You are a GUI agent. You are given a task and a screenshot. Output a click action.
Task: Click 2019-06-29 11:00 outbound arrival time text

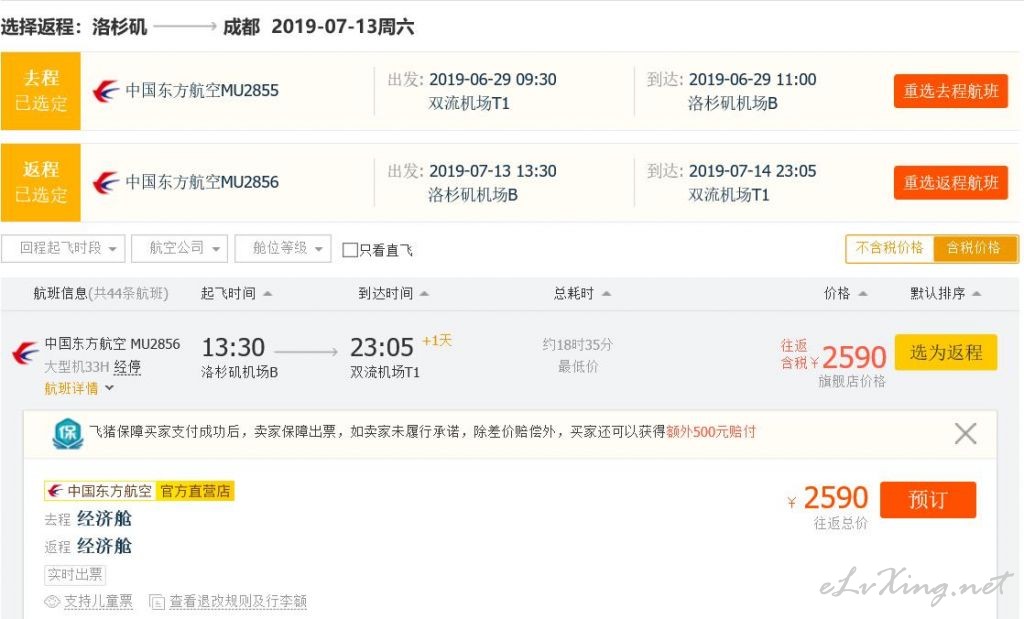pyautogui.click(x=752, y=80)
